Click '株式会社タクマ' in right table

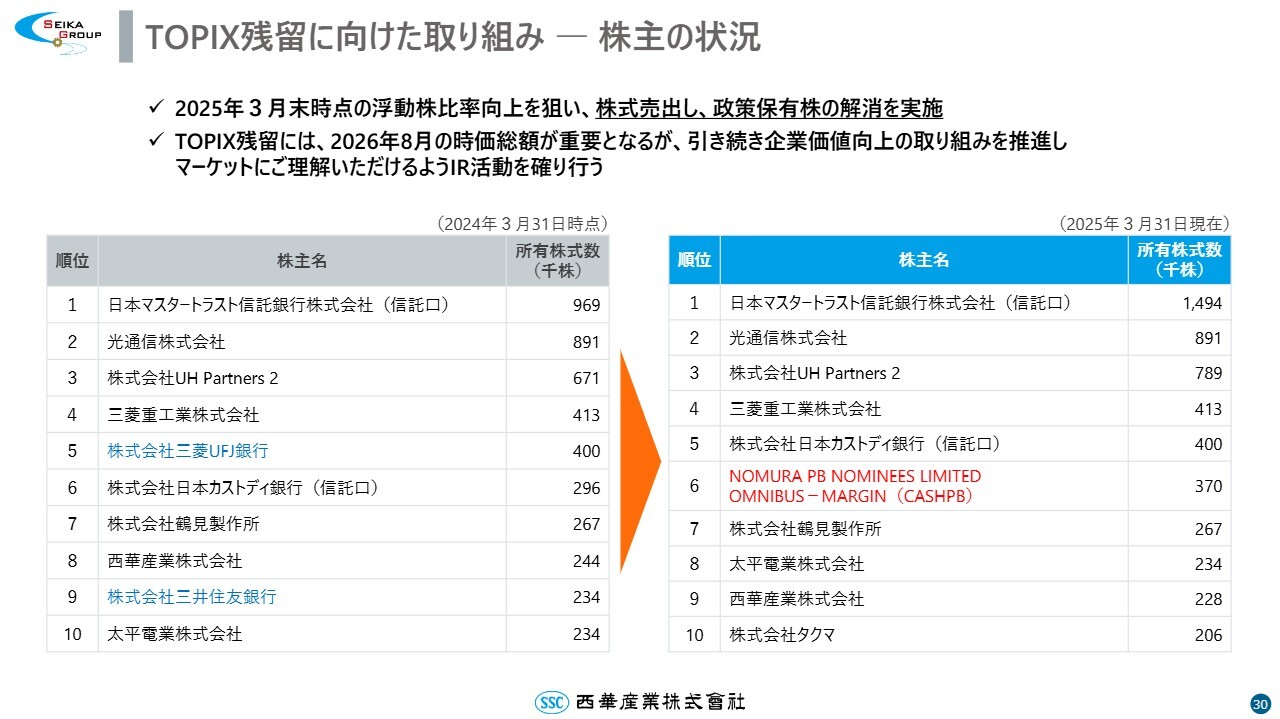coord(782,635)
